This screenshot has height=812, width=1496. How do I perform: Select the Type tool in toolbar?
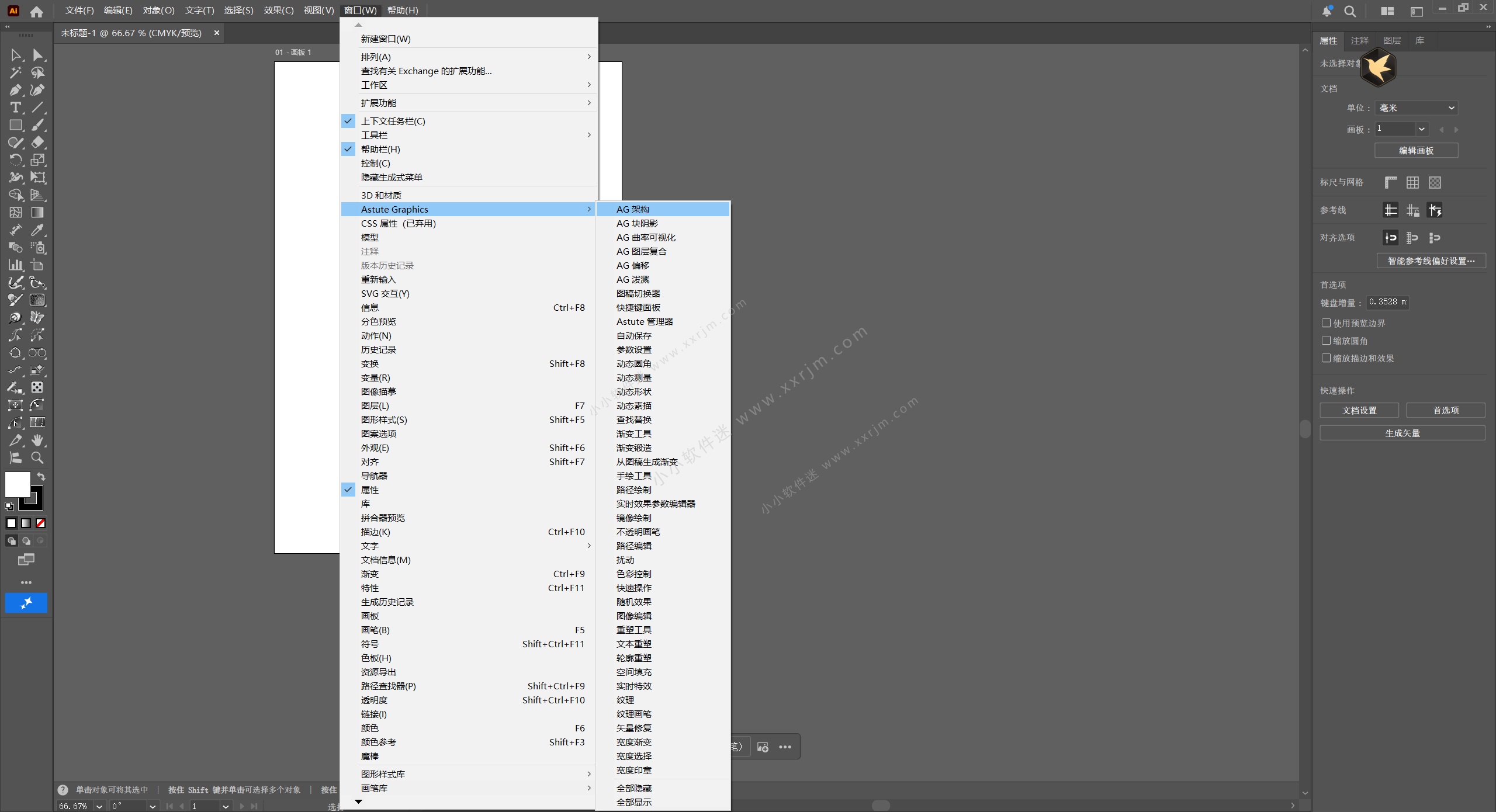tap(16, 107)
